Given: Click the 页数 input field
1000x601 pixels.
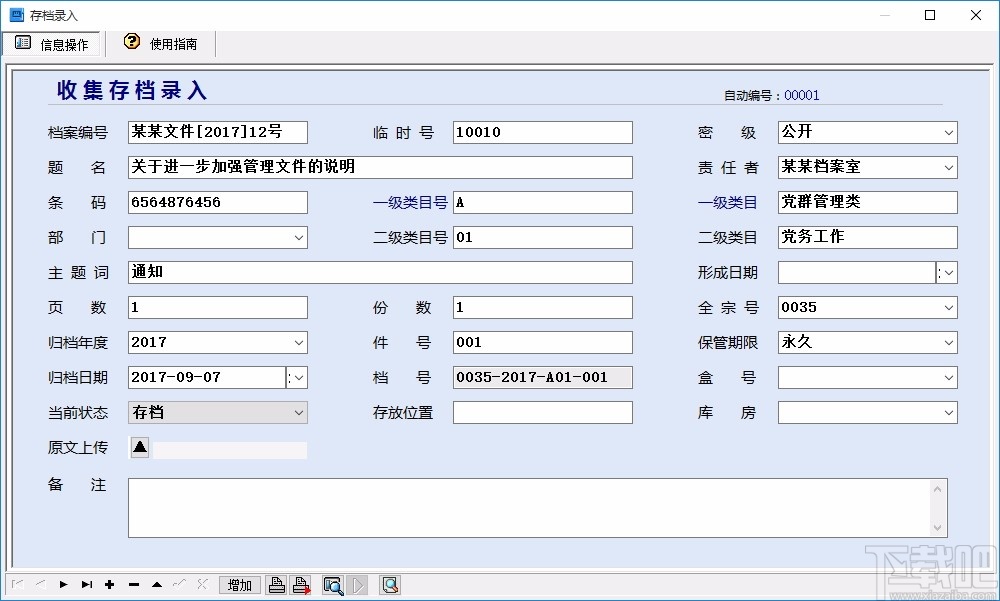Looking at the screenshot, I should [x=217, y=308].
